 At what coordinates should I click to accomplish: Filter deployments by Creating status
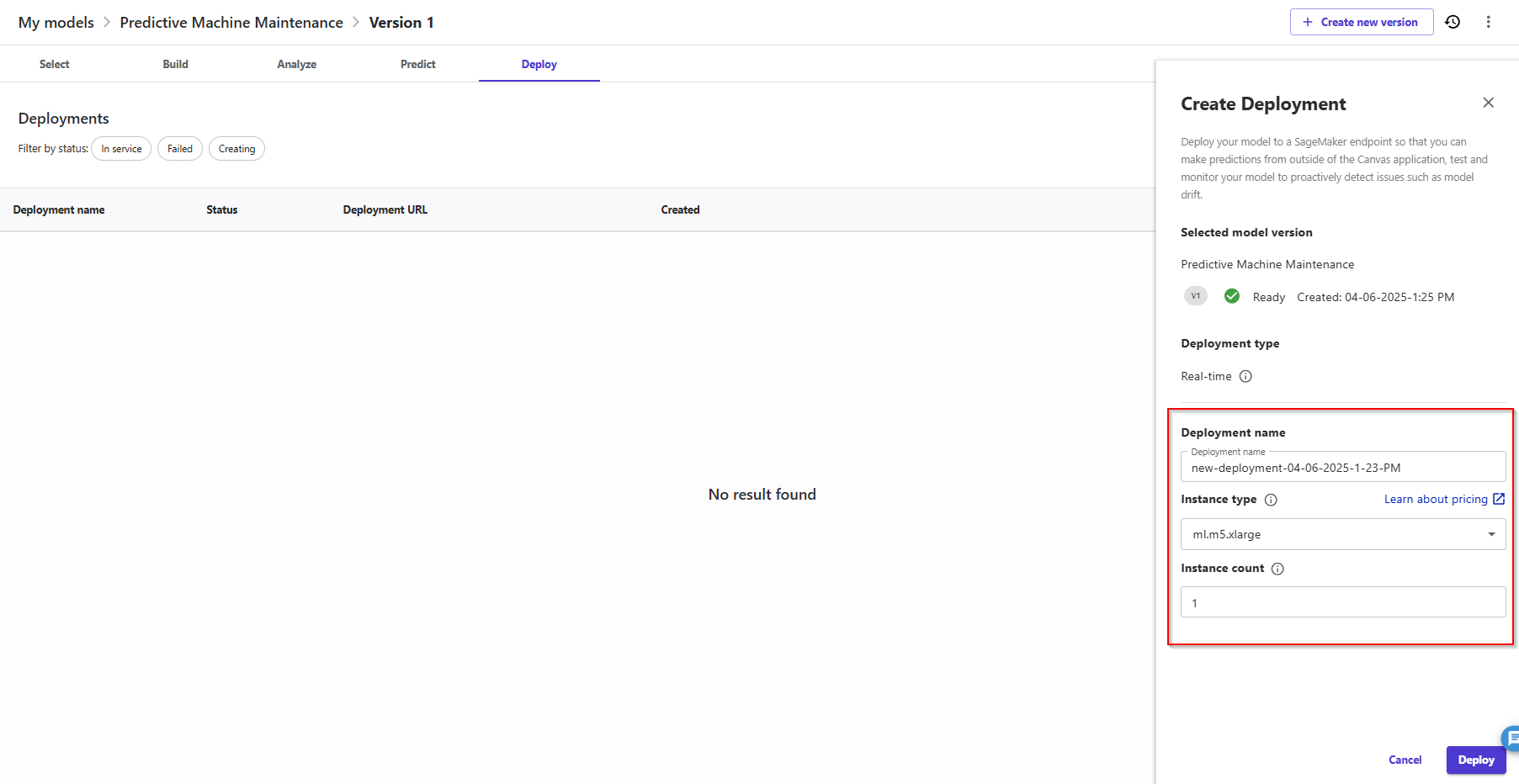coord(236,149)
